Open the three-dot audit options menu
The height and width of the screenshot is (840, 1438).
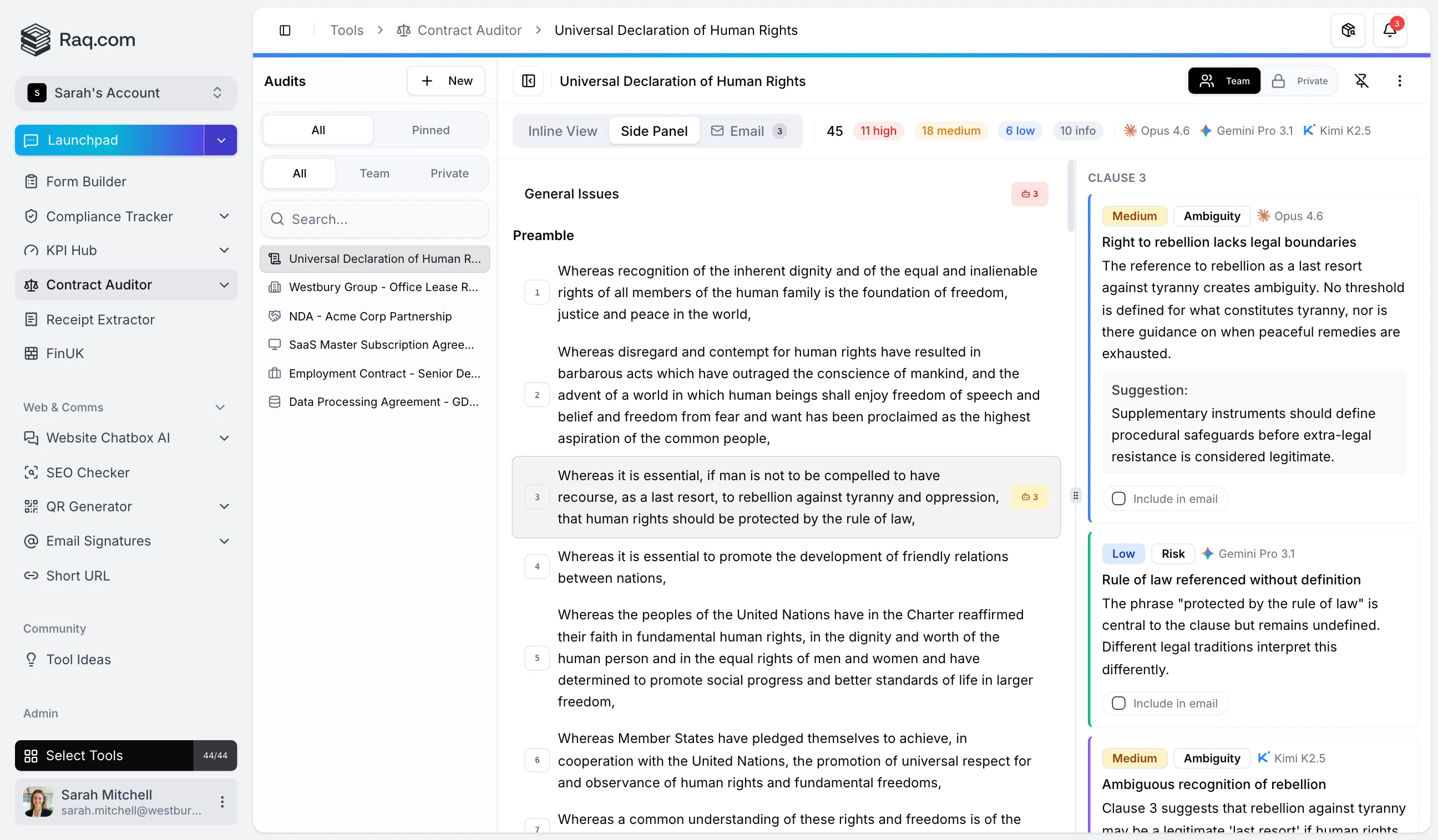click(x=1399, y=81)
